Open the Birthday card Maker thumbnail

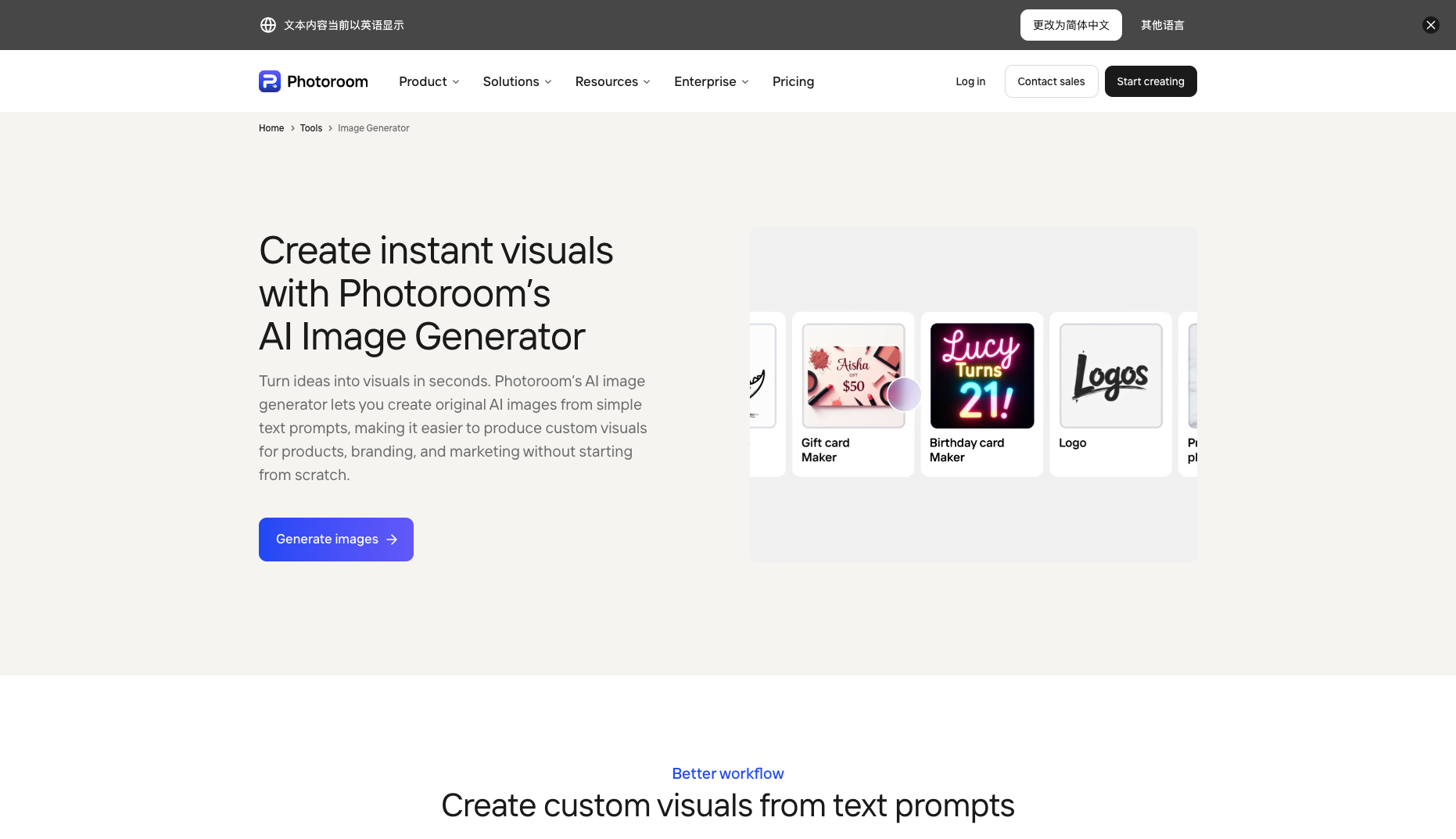pyautogui.click(x=982, y=376)
